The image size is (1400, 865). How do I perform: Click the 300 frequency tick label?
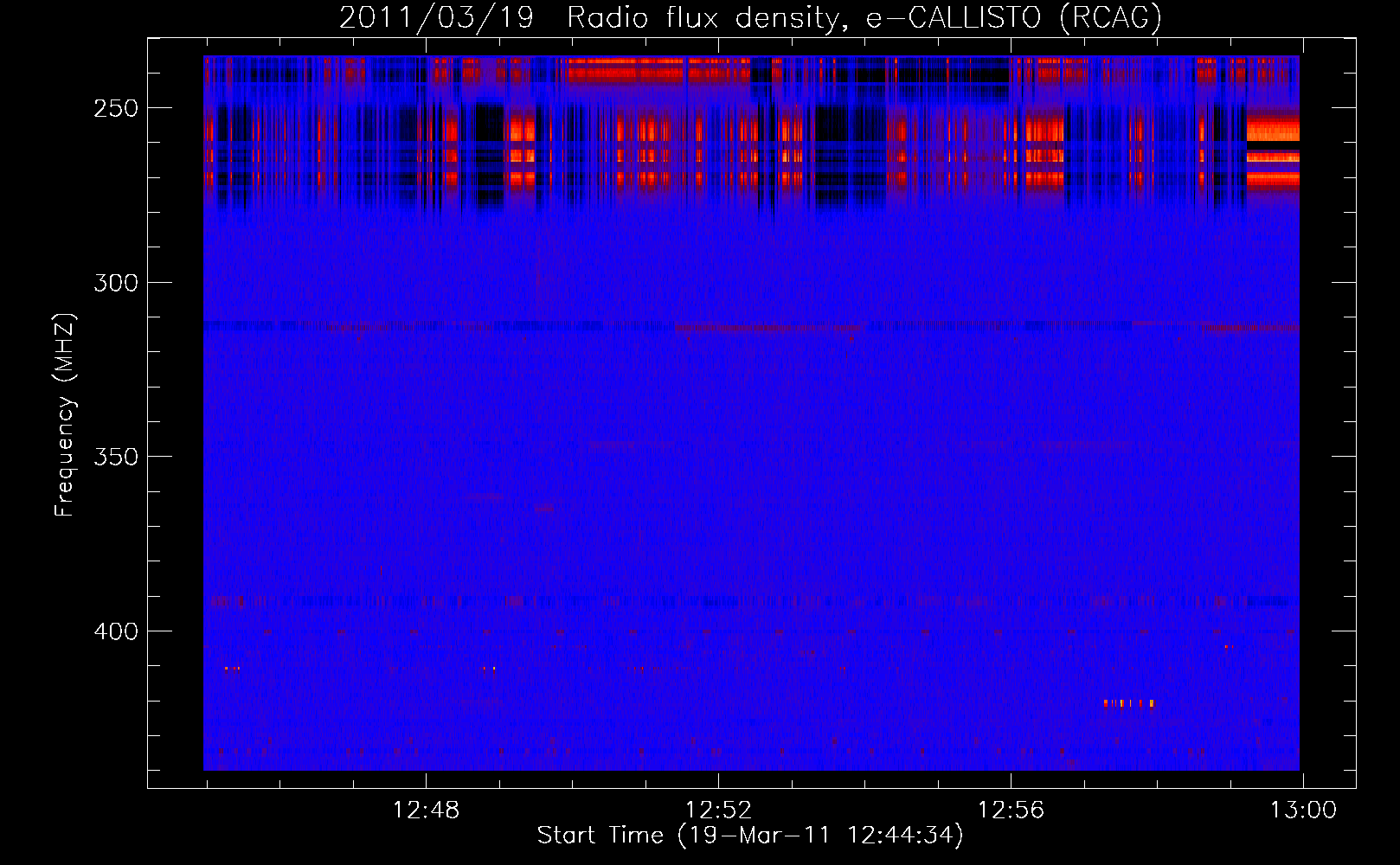pos(116,283)
